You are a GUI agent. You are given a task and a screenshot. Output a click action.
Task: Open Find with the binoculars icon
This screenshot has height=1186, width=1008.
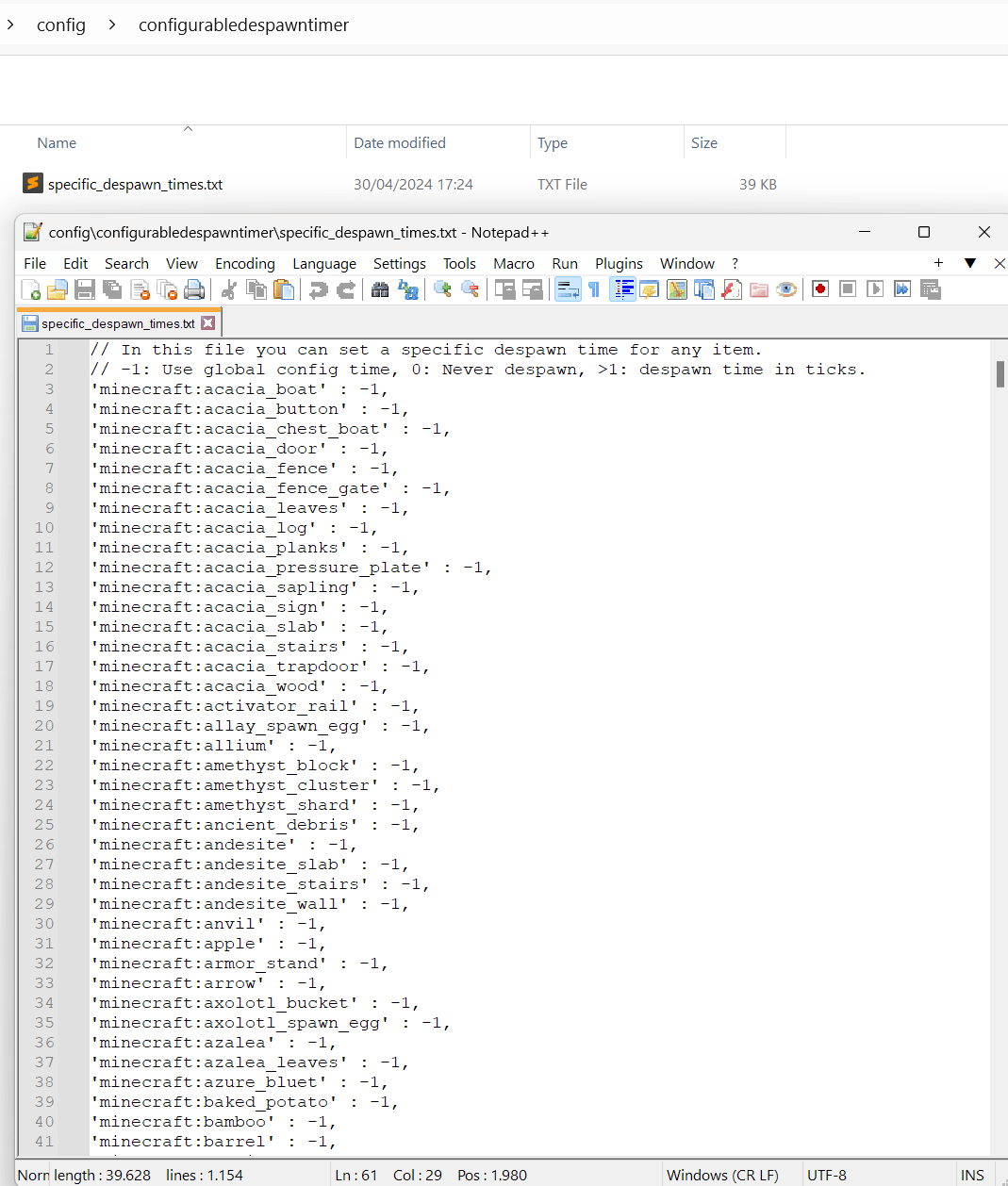[380, 289]
